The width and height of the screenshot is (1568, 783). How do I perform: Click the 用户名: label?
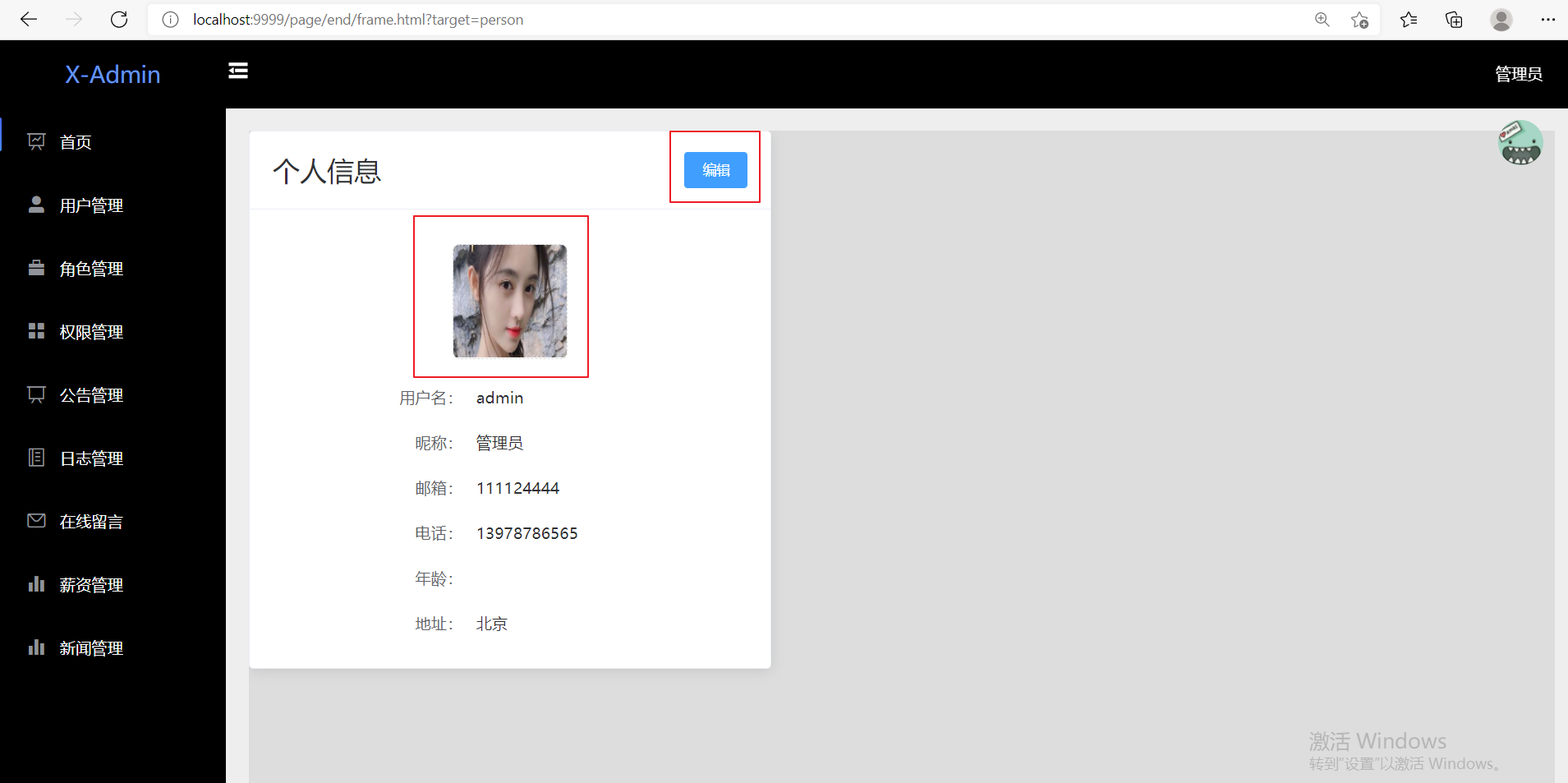[x=426, y=398]
